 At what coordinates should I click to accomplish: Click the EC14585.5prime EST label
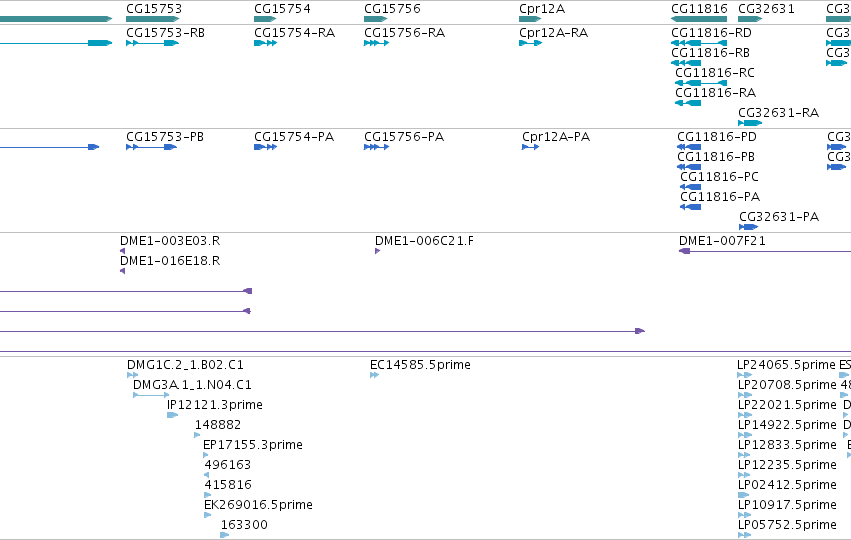point(420,365)
